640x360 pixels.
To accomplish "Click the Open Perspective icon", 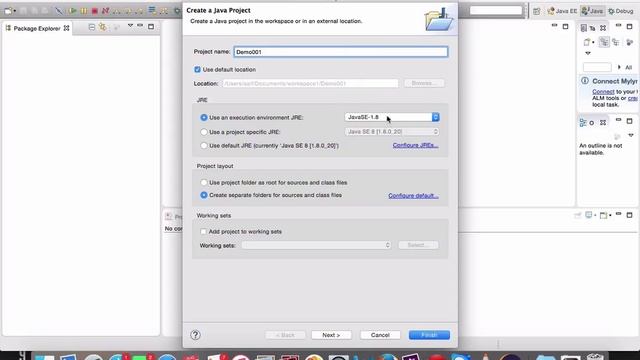I will click(x=536, y=11).
